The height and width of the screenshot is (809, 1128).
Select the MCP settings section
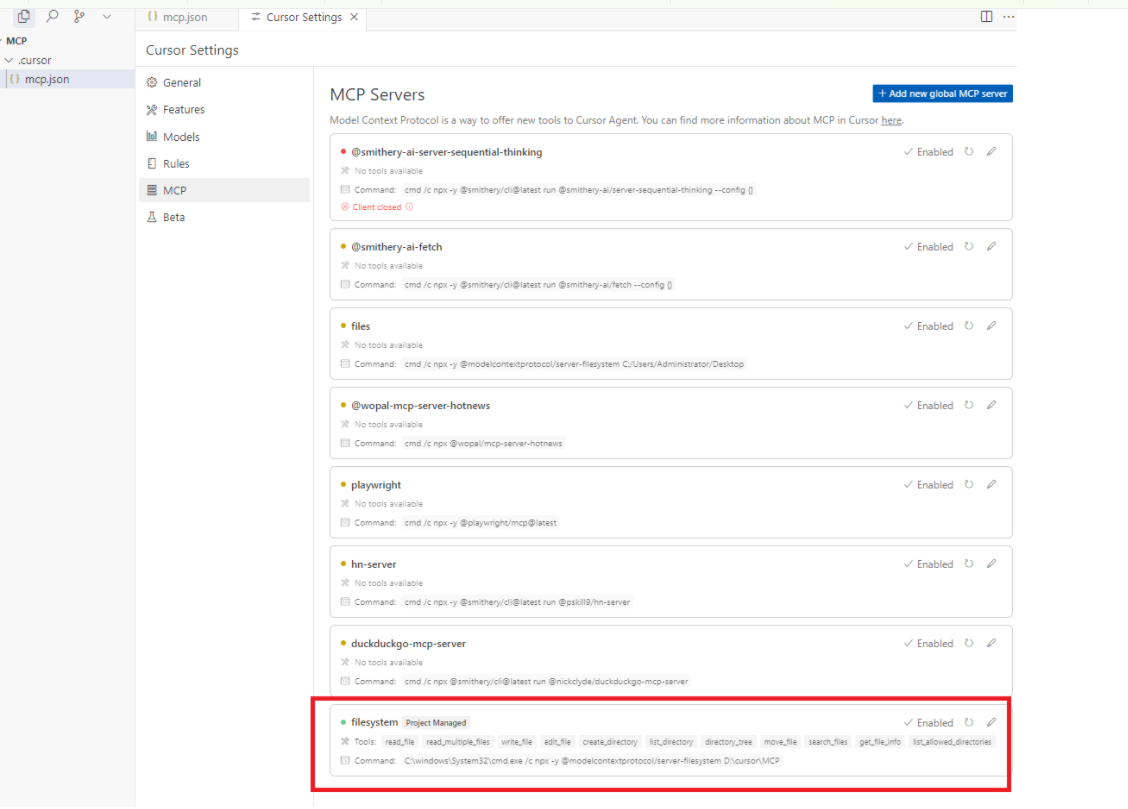click(x=224, y=190)
